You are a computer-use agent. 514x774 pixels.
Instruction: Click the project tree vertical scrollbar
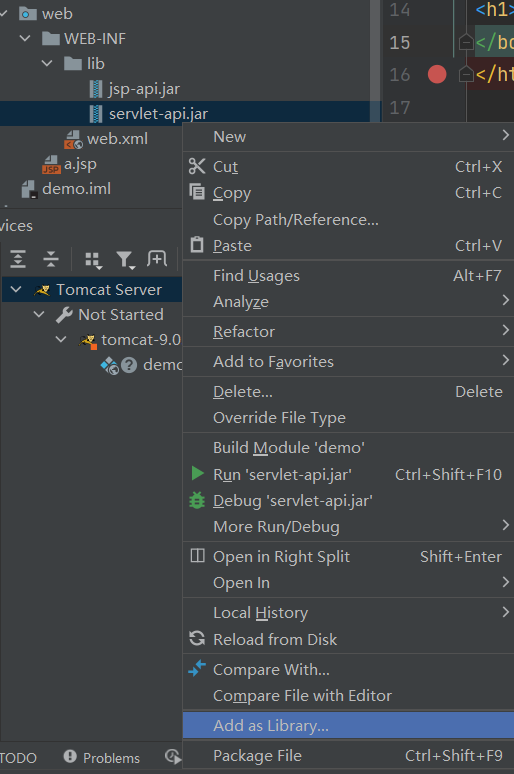[375, 61]
